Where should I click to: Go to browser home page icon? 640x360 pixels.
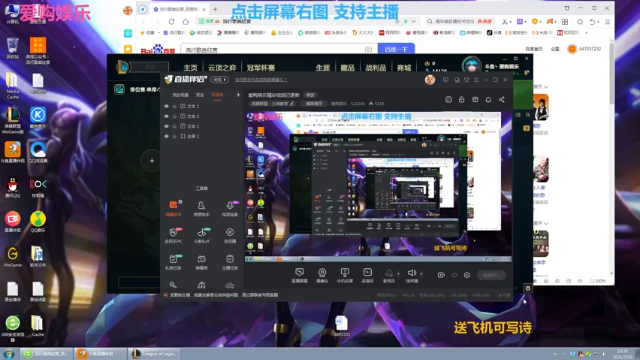point(186,22)
